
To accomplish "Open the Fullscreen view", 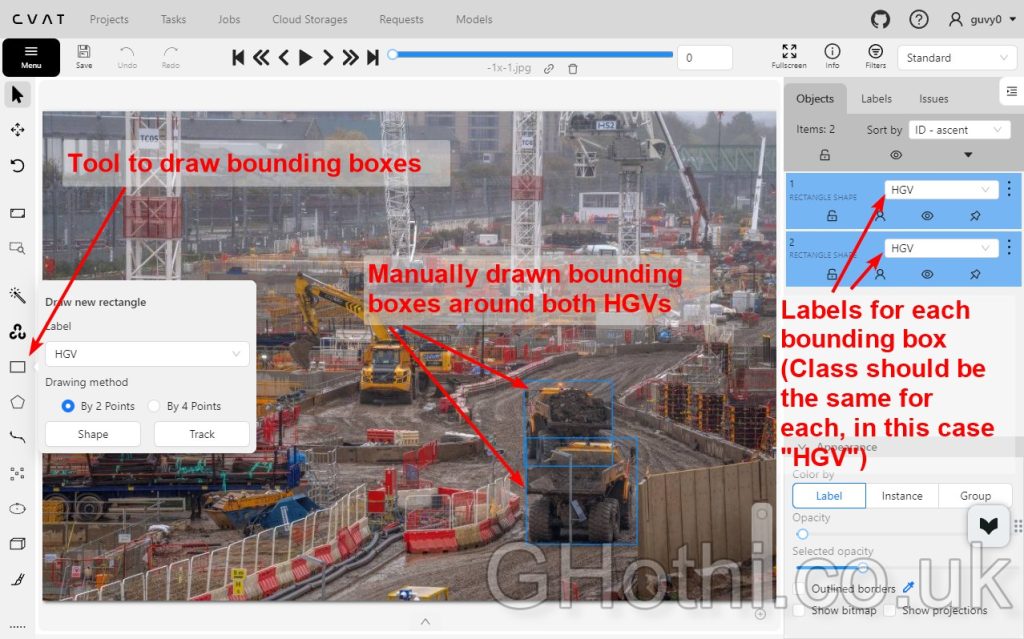I will tap(789, 56).
